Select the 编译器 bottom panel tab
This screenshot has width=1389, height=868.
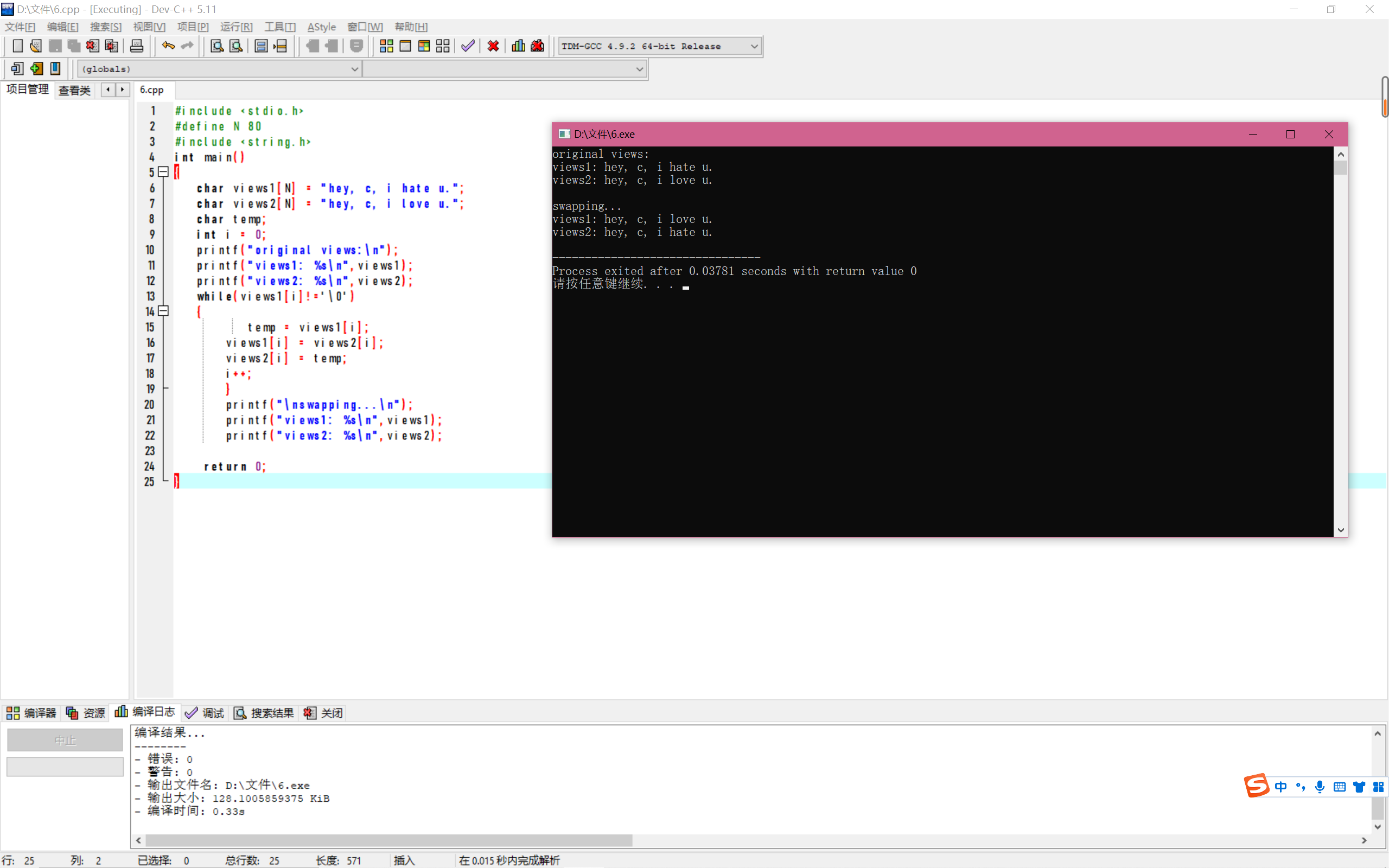[x=31, y=712]
